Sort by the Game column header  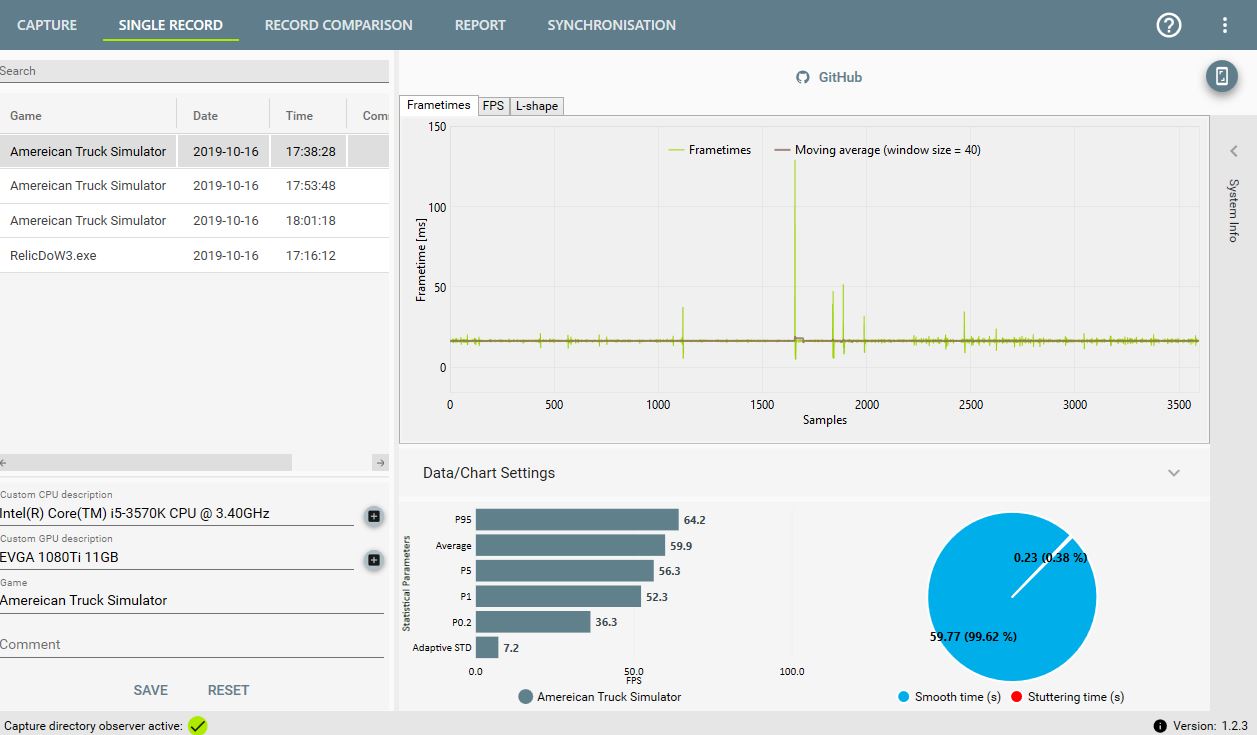(x=88, y=116)
